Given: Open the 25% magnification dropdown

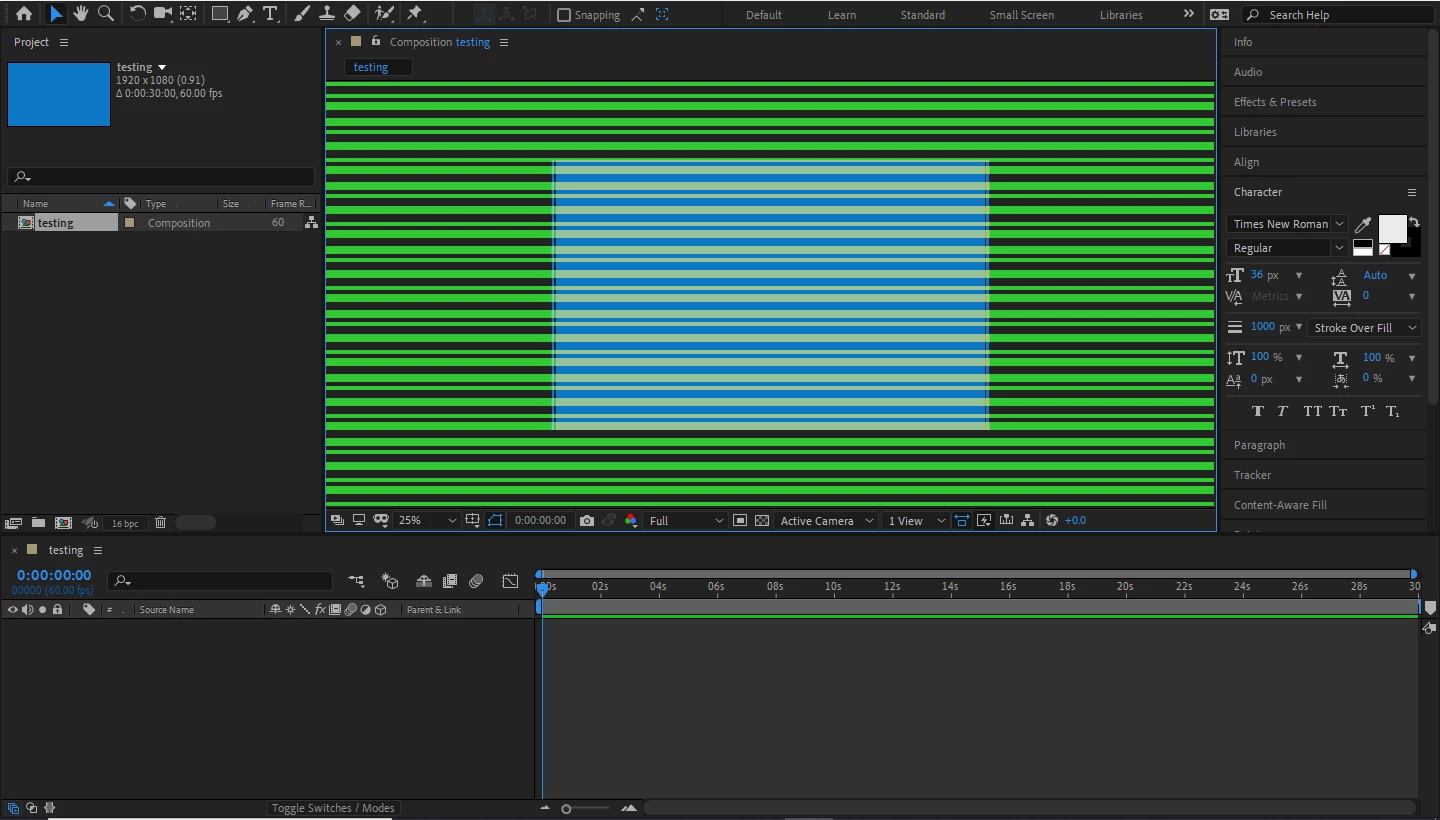Looking at the screenshot, I should pyautogui.click(x=427, y=520).
